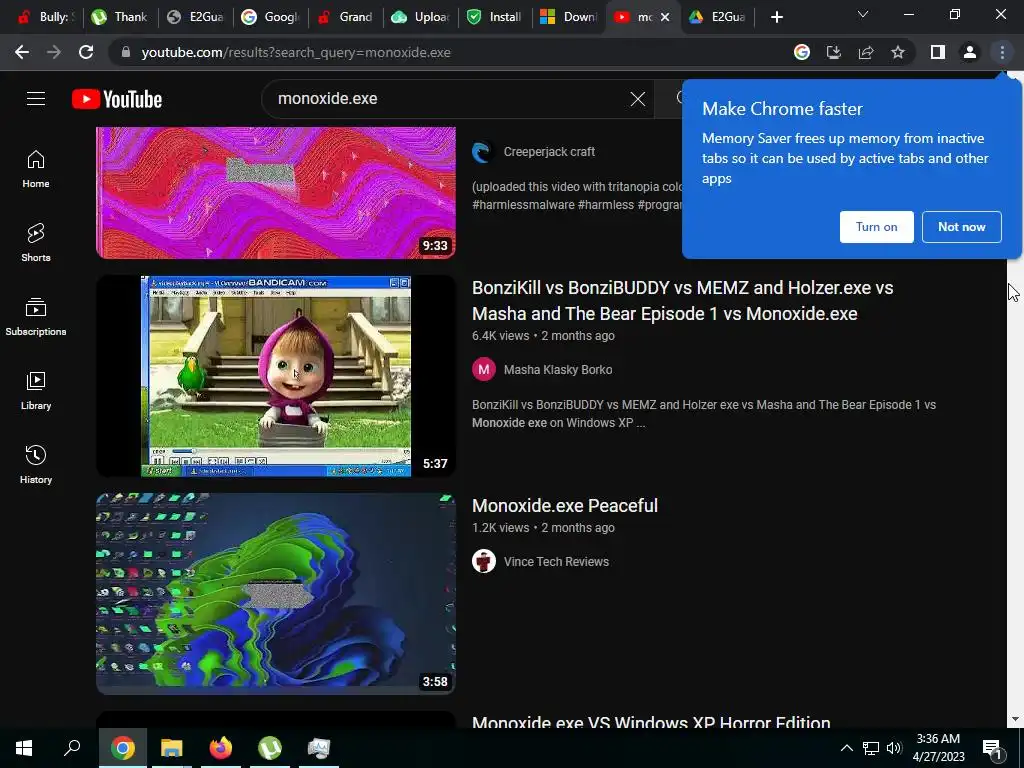Click the volume icon in system tray

(895, 748)
